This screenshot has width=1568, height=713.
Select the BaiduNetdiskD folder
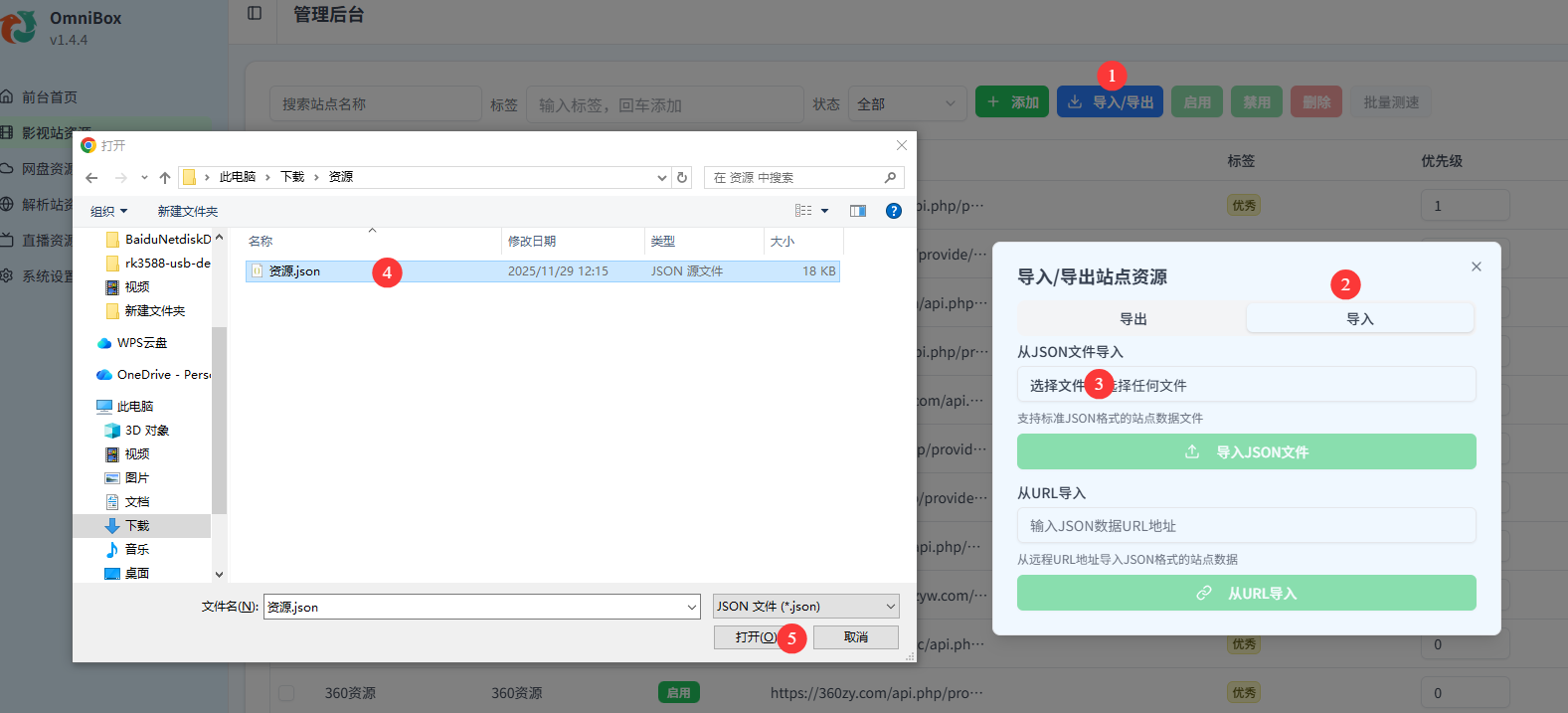pos(158,240)
